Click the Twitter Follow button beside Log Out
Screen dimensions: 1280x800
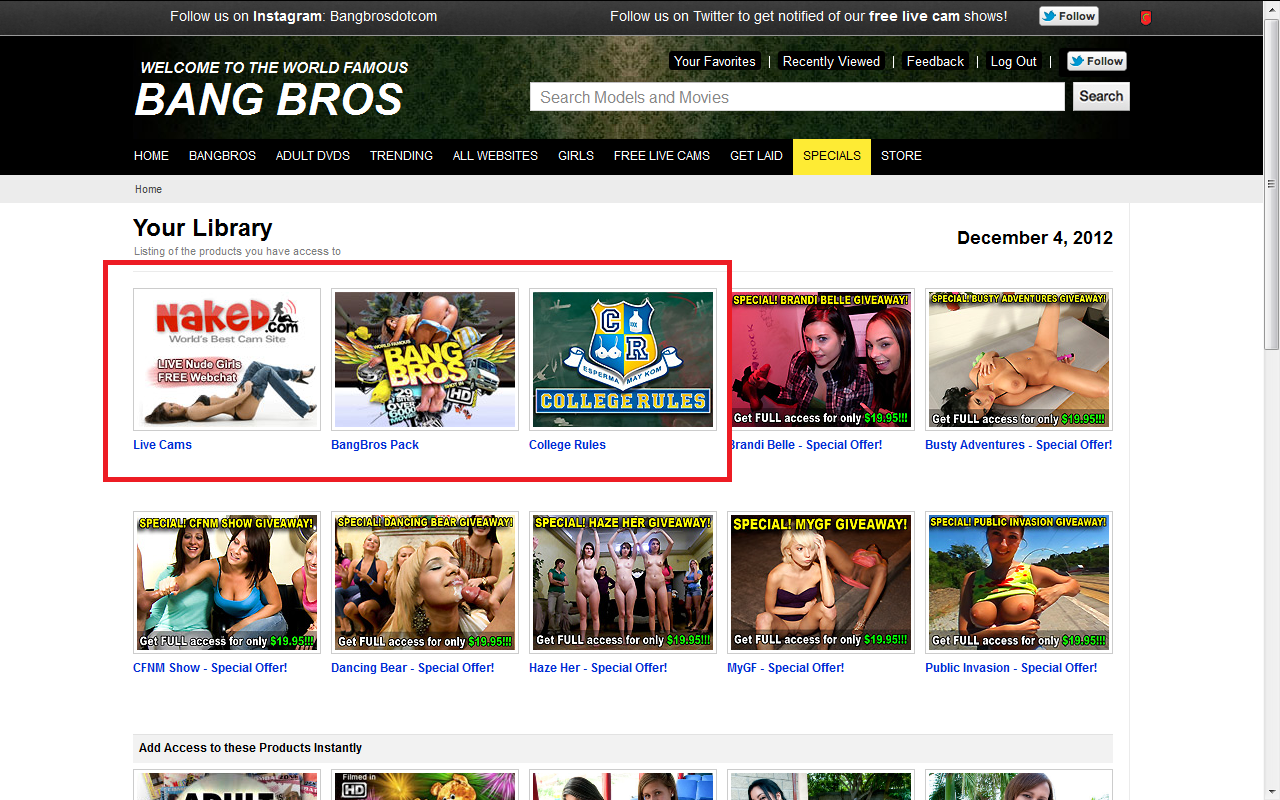[1096, 61]
